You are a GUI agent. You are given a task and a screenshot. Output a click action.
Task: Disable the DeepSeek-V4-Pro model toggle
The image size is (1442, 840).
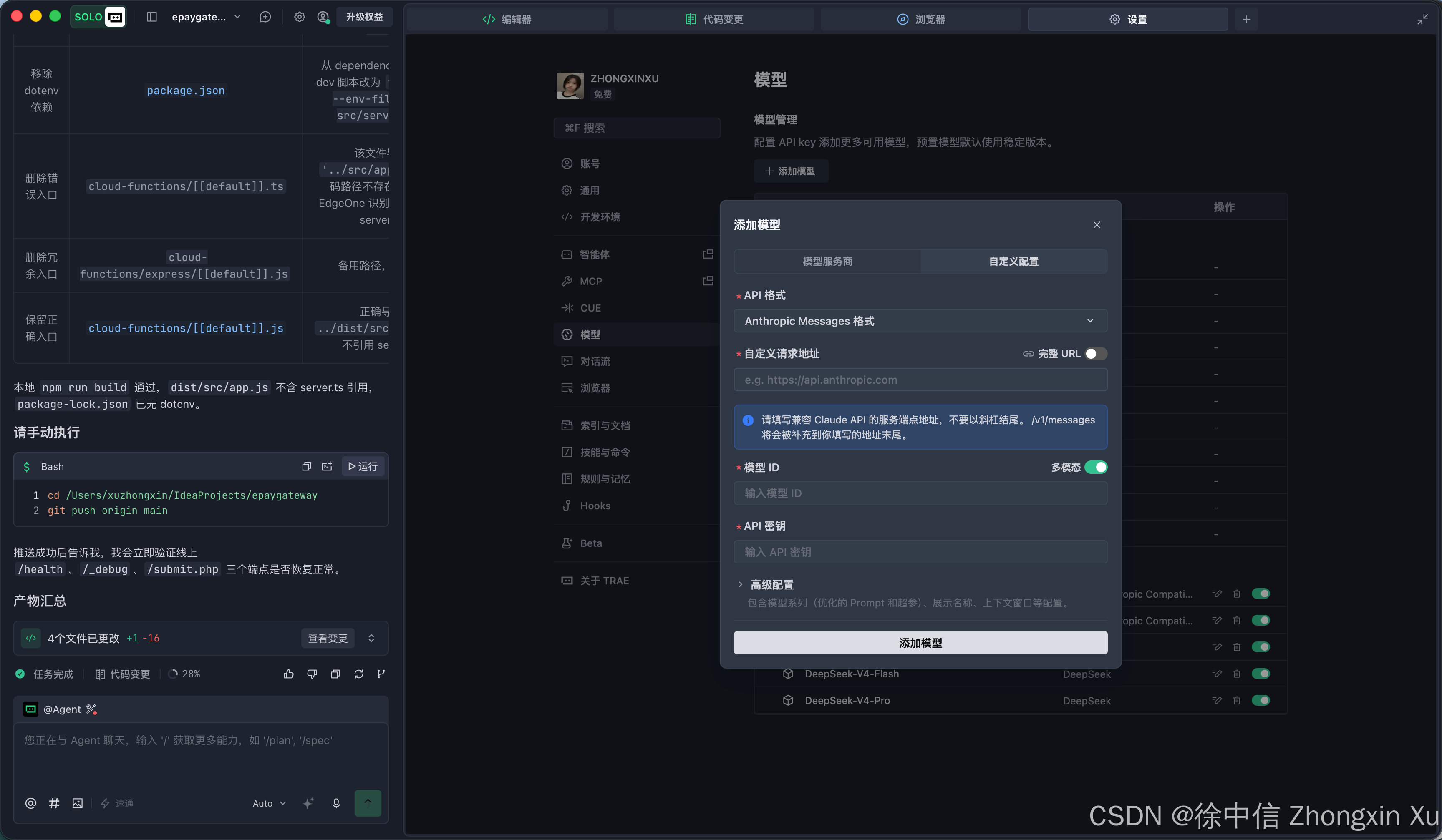[1260, 700]
